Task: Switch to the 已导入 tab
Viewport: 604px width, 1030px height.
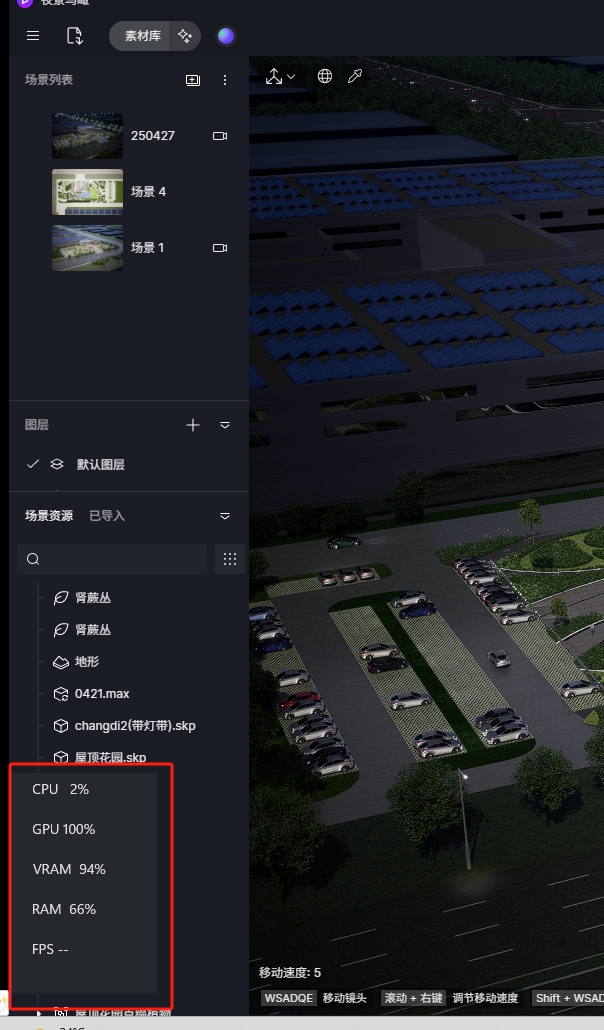Action: [107, 516]
